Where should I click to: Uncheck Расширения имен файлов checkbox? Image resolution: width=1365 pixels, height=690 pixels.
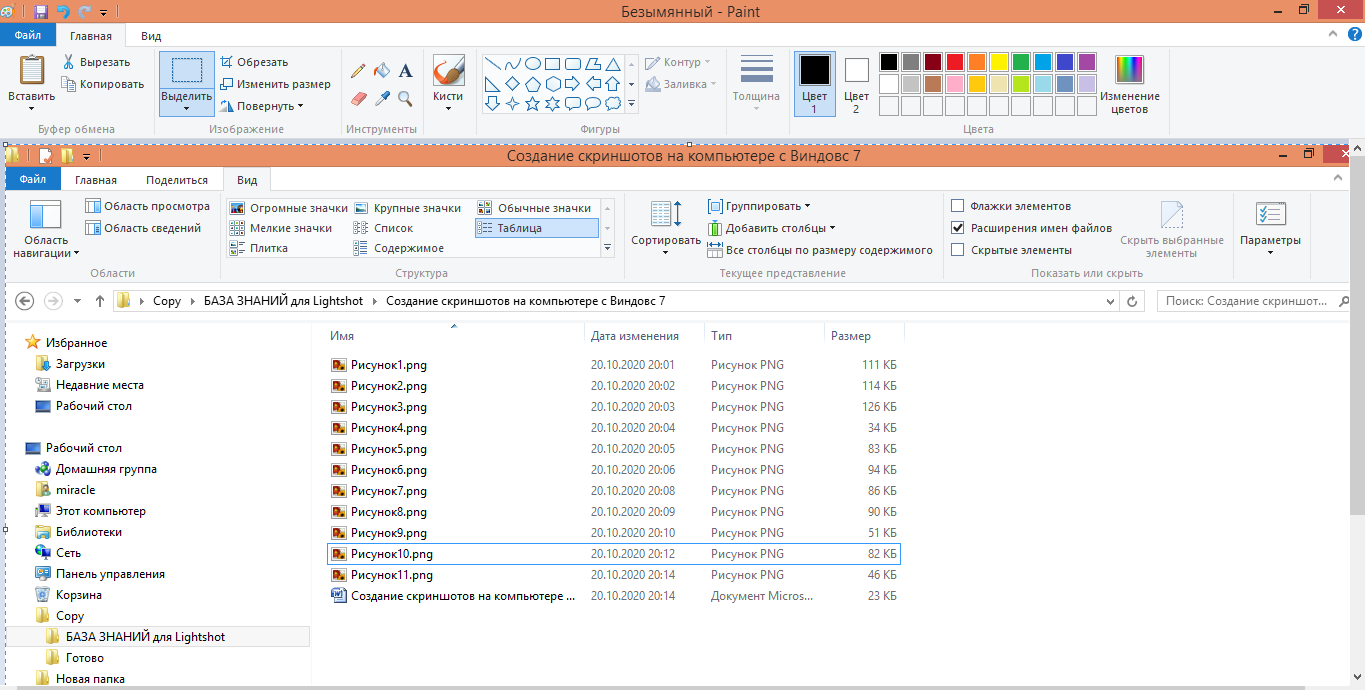(x=958, y=228)
